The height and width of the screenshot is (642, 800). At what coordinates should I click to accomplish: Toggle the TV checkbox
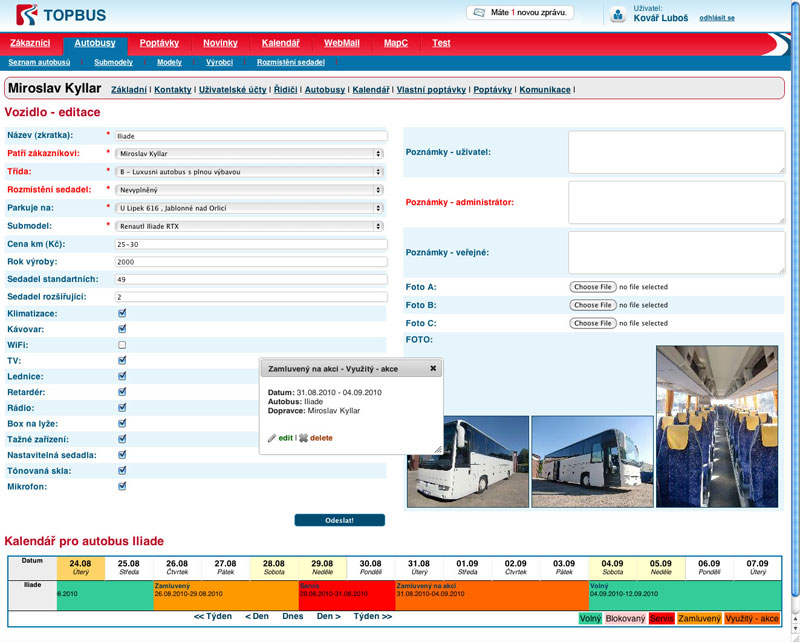122,361
